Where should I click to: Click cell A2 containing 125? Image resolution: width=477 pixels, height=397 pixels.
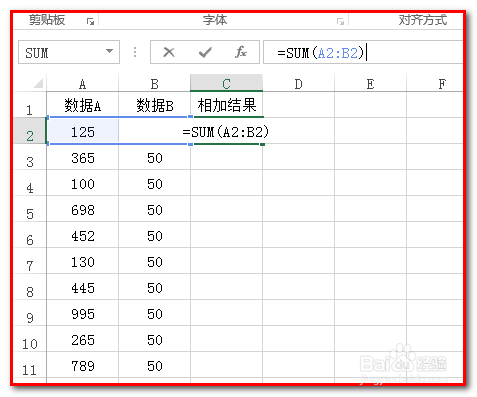point(82,131)
